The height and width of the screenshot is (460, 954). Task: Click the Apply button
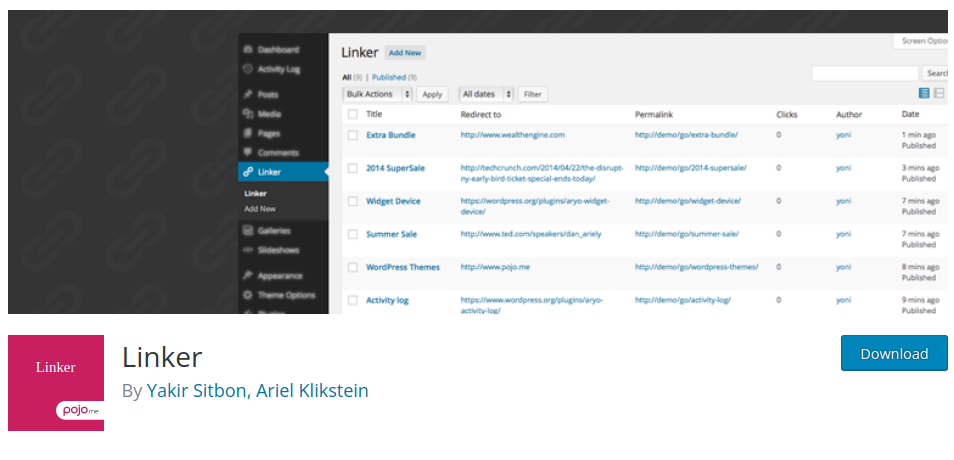pos(432,94)
